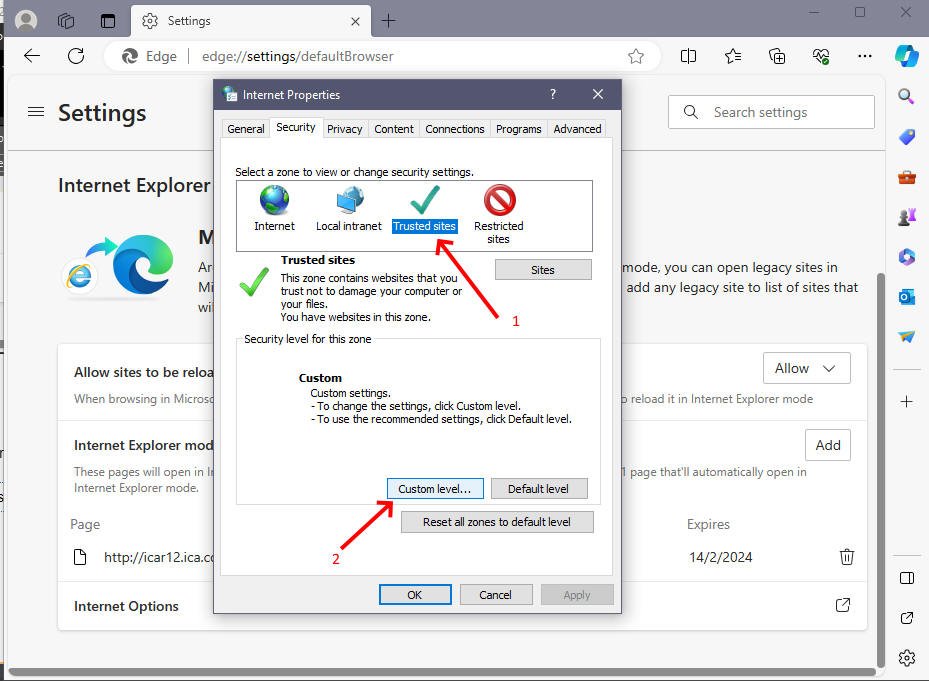Delete the icar12 page with the trash icon
This screenshot has width=929, height=681.
point(847,557)
